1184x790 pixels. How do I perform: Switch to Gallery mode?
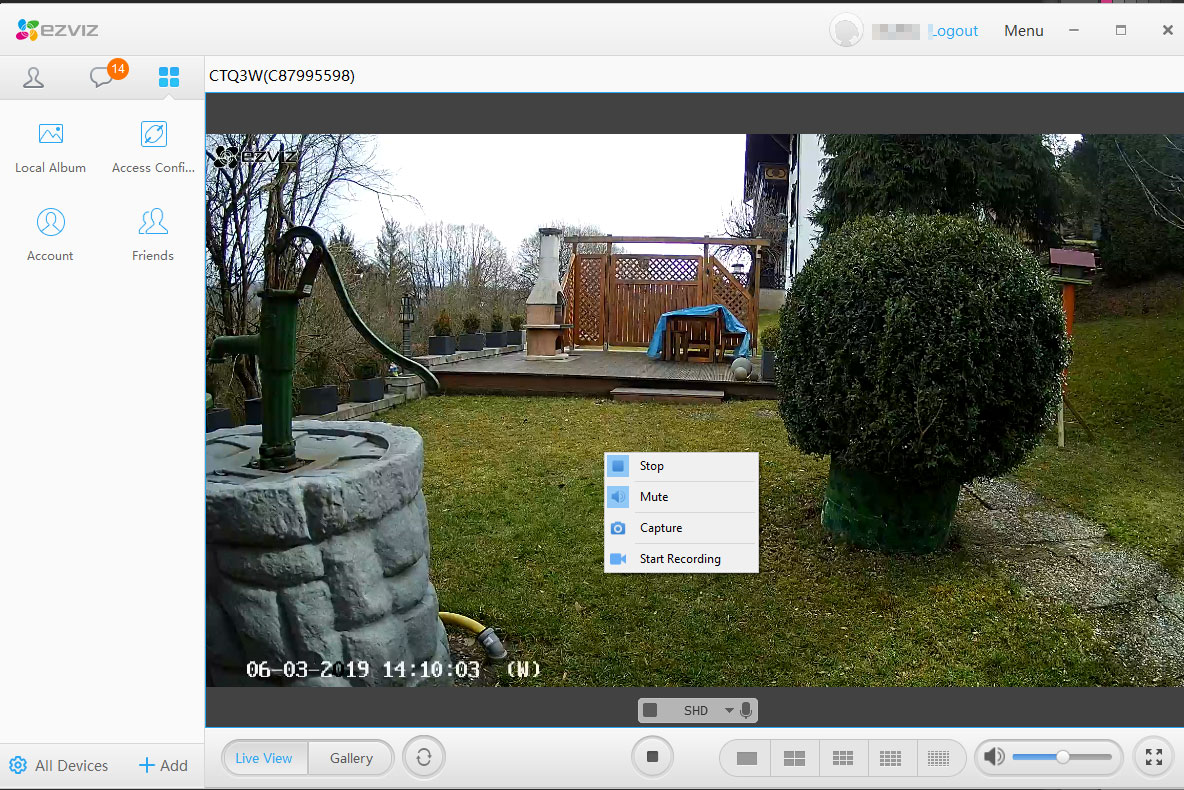pos(351,758)
